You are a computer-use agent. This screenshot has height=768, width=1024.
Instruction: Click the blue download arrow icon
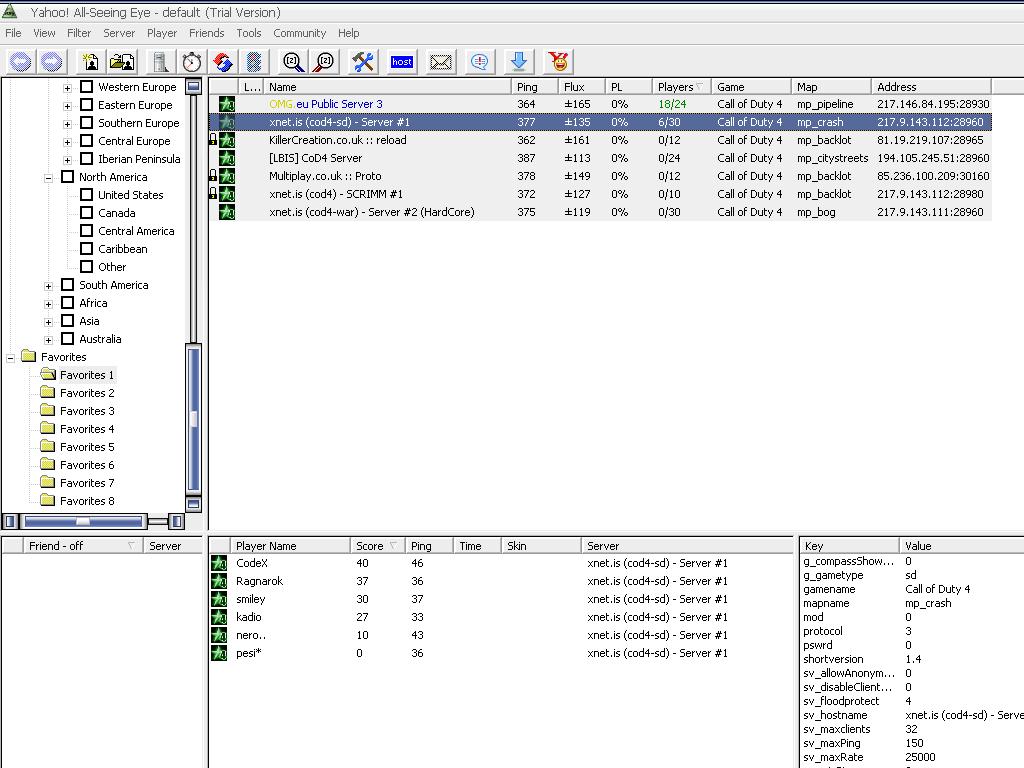click(519, 62)
